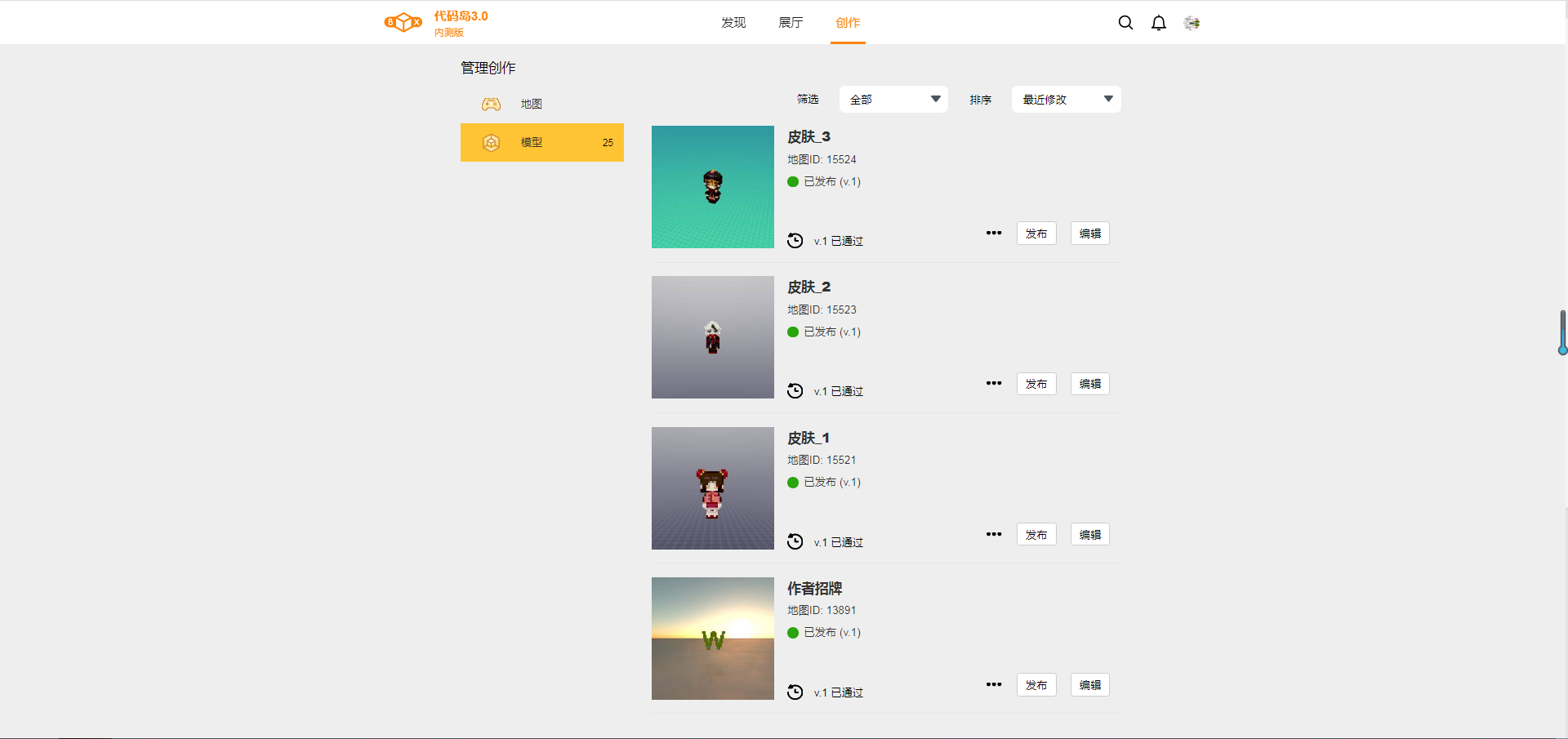Open search with the magnifier icon
Viewport: 1568px width, 739px height.
(x=1125, y=23)
